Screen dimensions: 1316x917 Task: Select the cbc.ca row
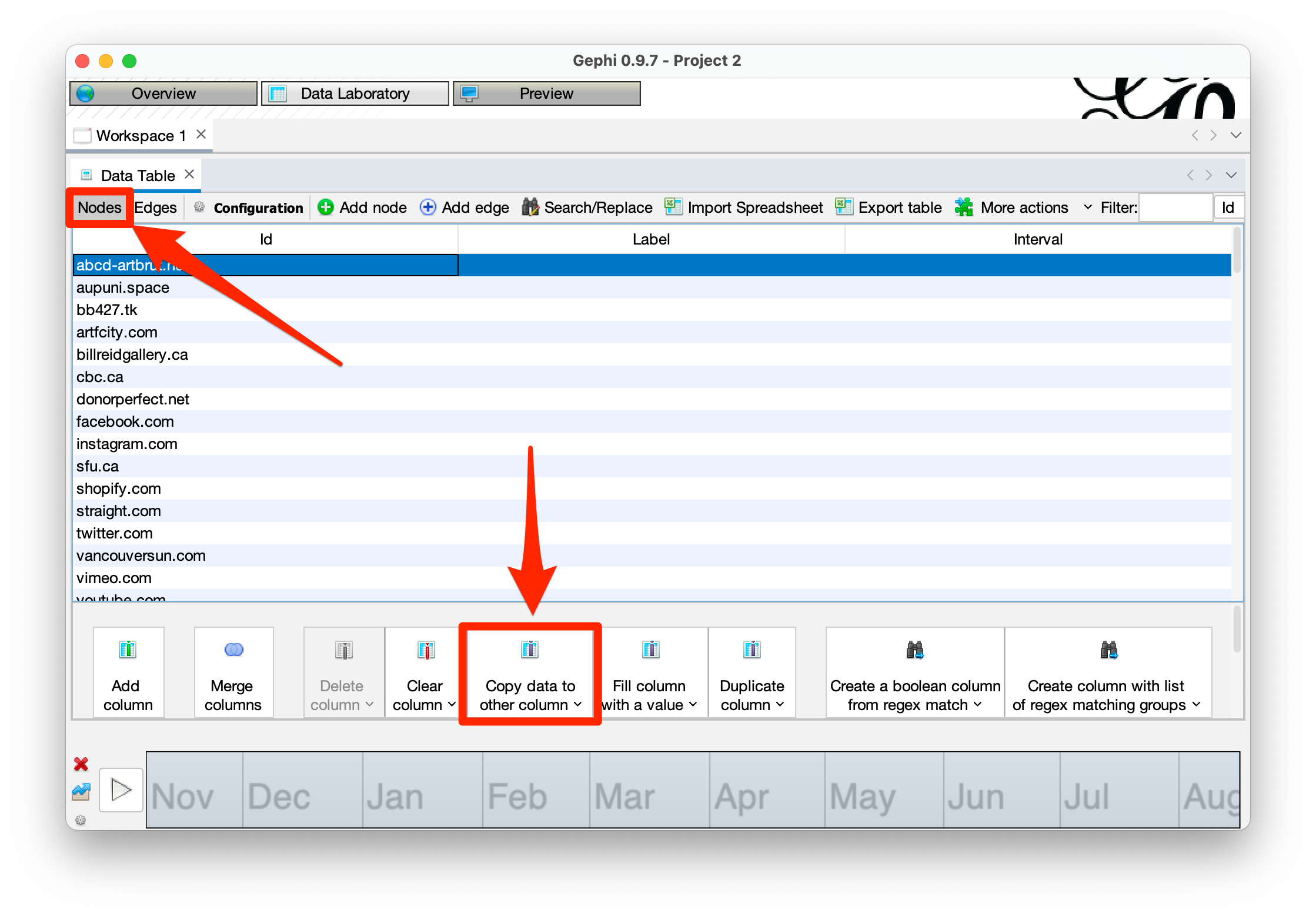[x=652, y=377]
